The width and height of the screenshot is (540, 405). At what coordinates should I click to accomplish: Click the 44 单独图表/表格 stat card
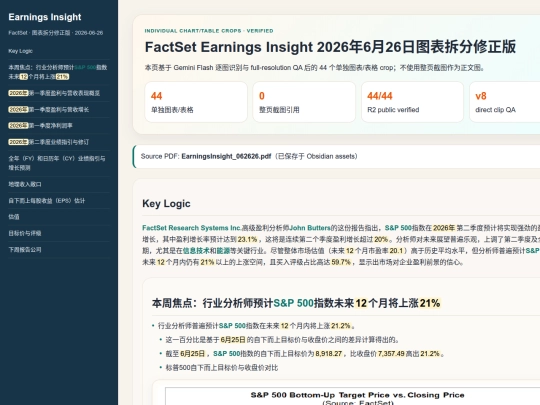pyautogui.click(x=196, y=102)
